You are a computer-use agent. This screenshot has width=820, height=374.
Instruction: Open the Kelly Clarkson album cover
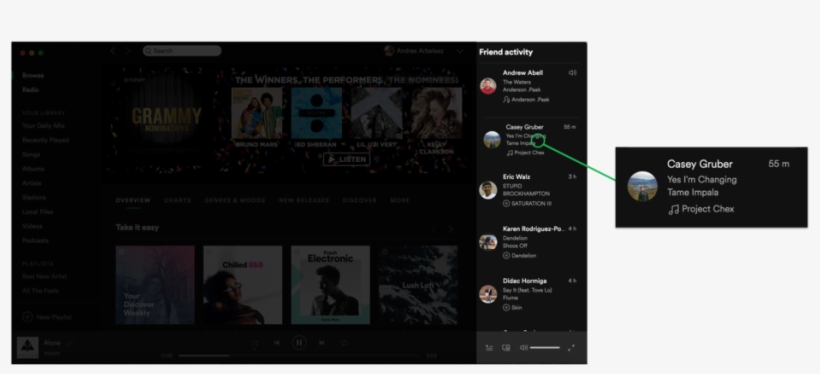(436, 113)
